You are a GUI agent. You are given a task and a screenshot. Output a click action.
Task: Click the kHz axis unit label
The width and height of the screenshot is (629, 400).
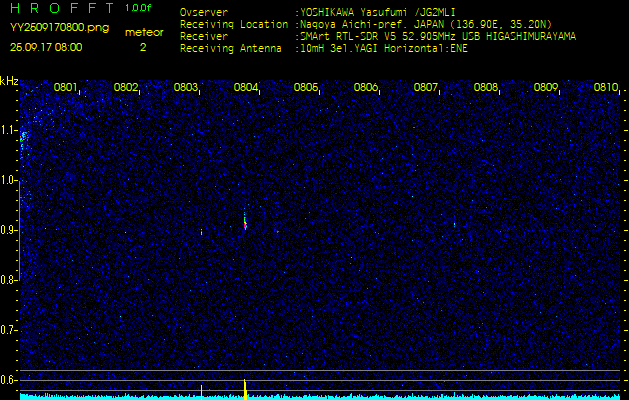[9, 81]
